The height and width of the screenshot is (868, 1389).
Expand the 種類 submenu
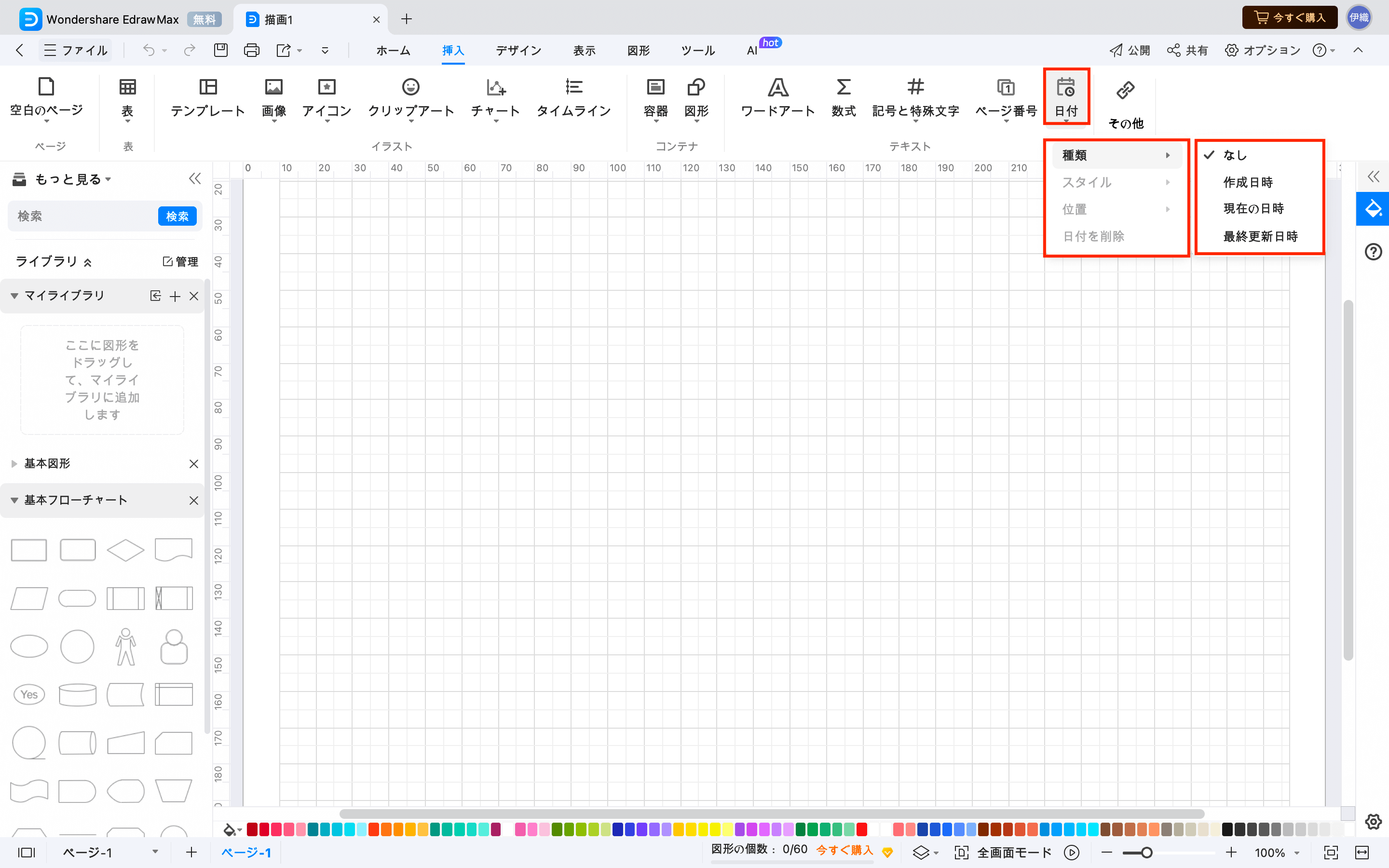point(1117,155)
